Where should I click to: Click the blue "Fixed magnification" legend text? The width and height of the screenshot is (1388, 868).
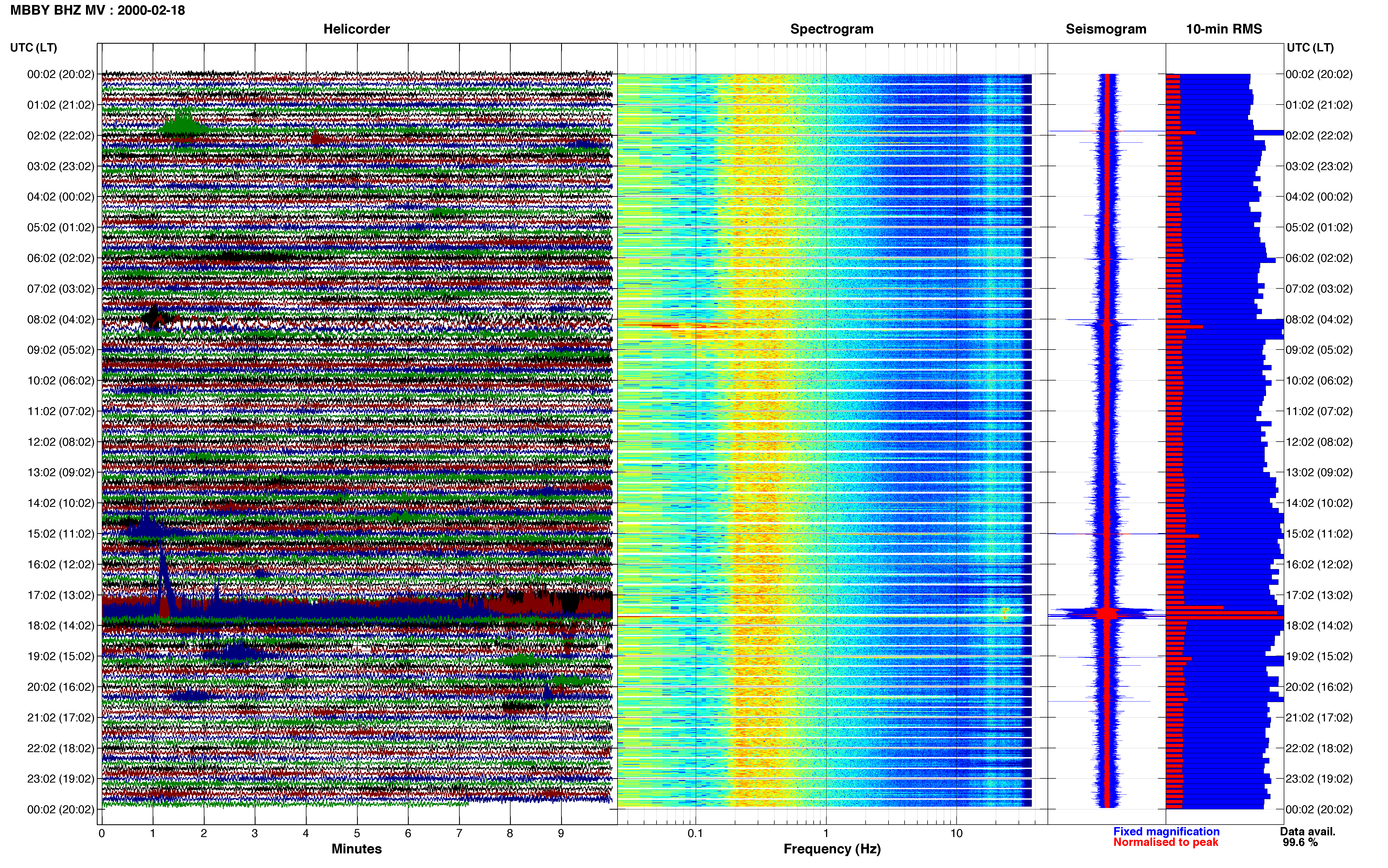(x=1166, y=832)
